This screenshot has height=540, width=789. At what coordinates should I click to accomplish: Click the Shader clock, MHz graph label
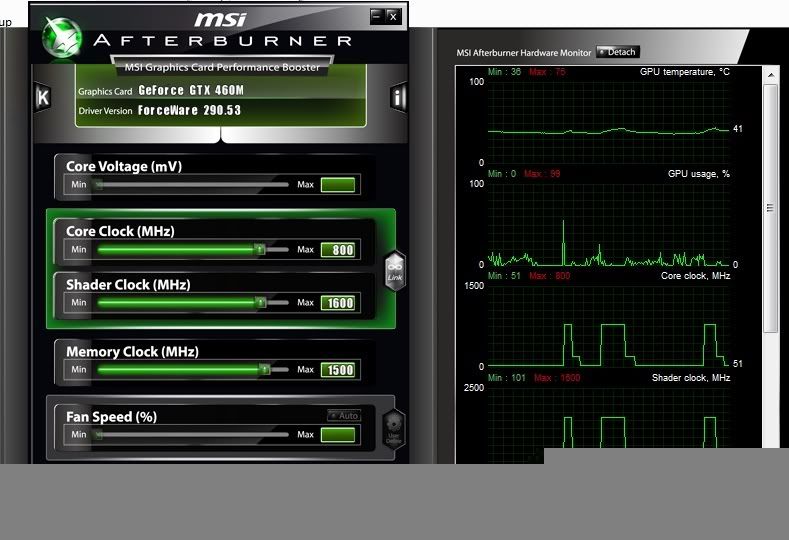pyautogui.click(x=691, y=378)
